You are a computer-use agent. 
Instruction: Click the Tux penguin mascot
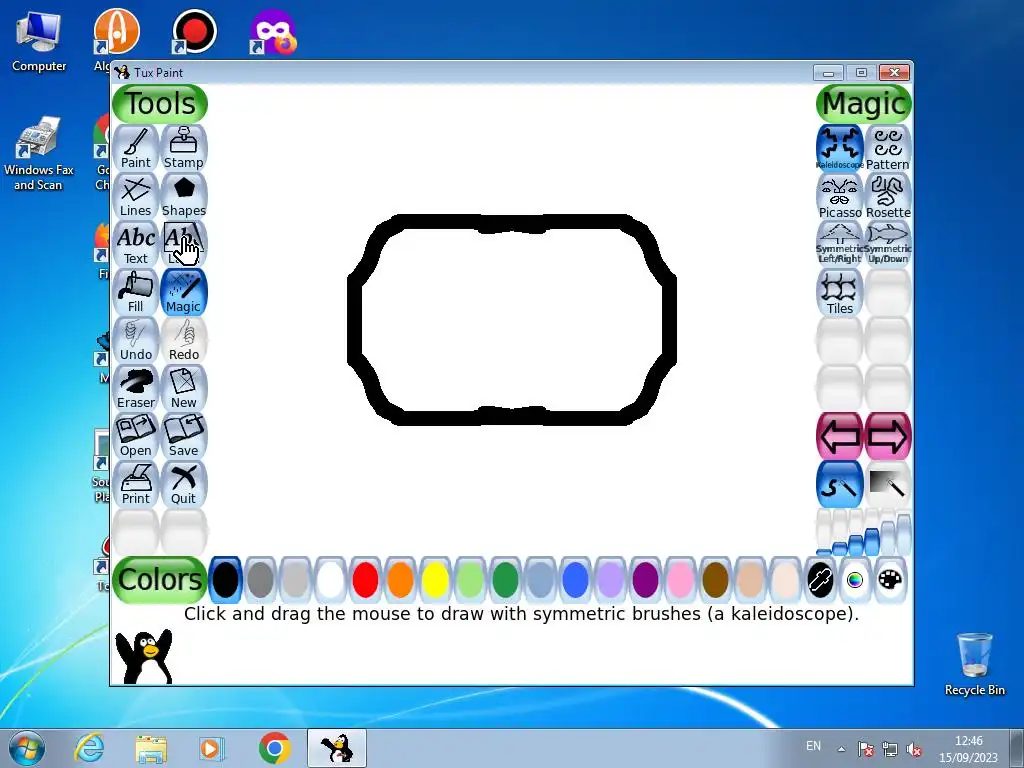coord(144,656)
